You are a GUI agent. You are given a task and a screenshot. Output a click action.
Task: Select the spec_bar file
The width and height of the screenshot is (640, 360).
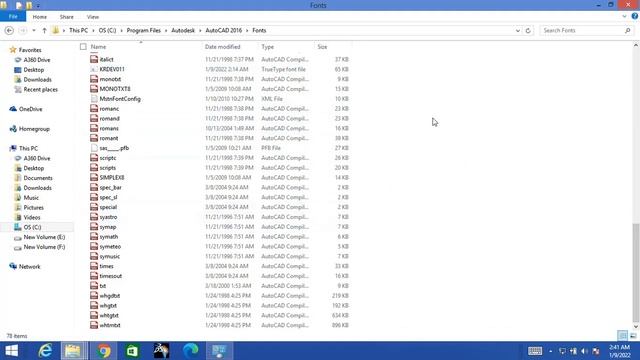click(x=111, y=187)
